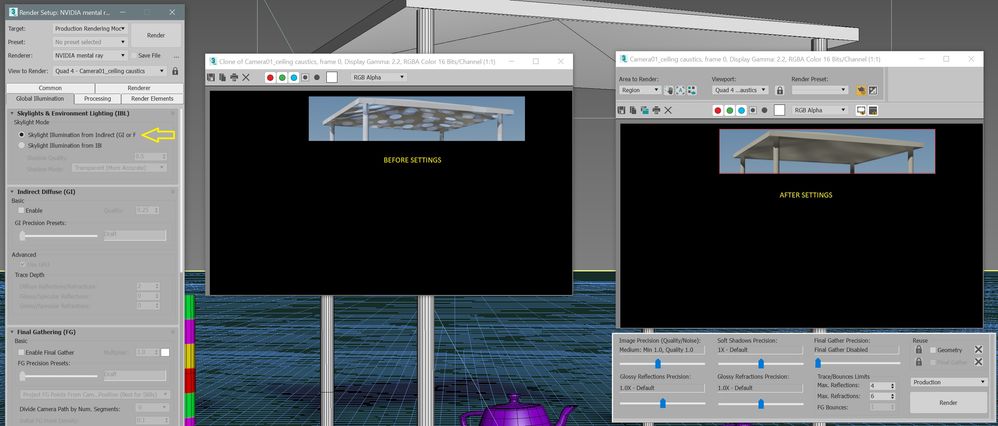Click large Render button in bottom panel
Viewport: 998px width, 426px height.
(948, 402)
